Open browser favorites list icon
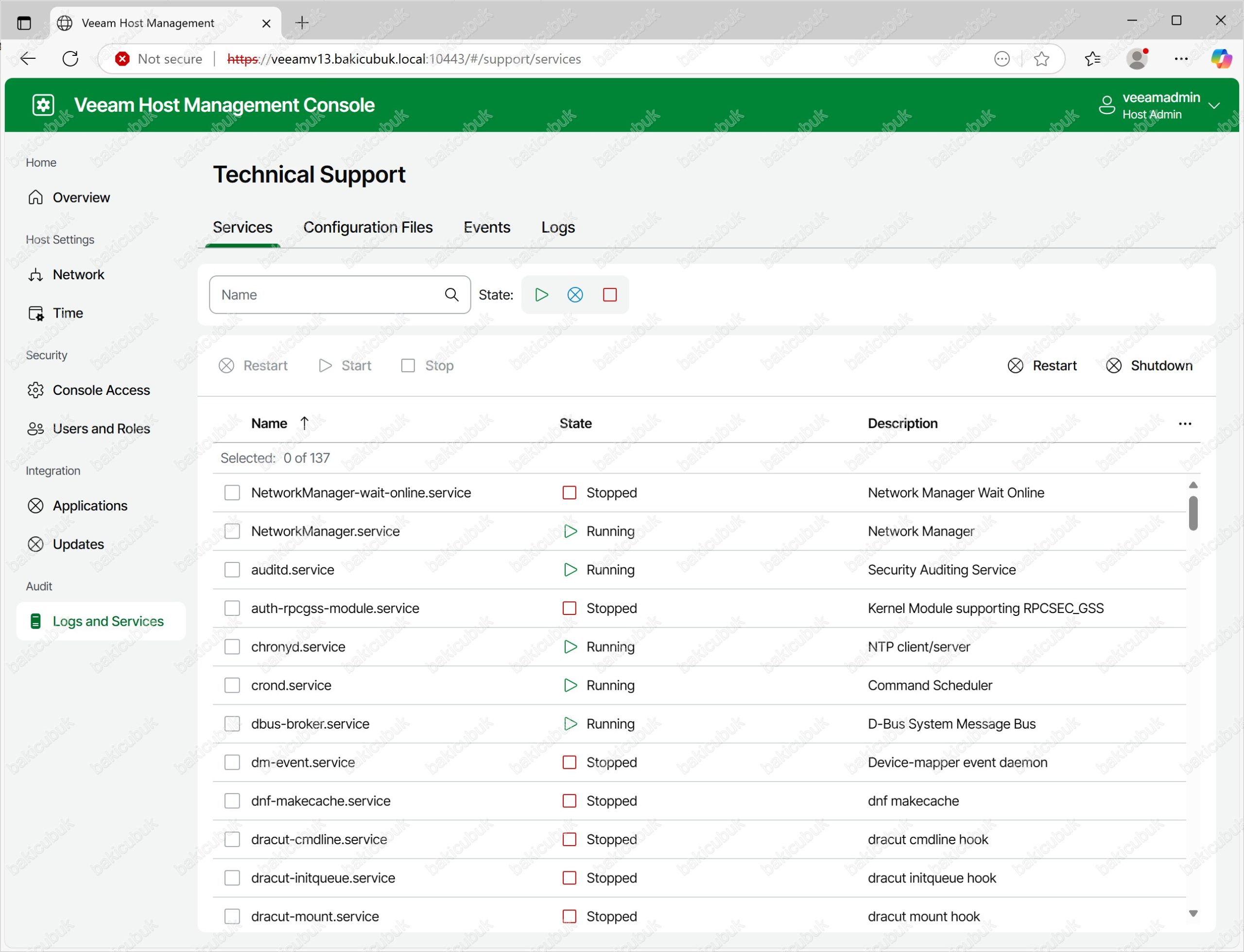 [1092, 59]
